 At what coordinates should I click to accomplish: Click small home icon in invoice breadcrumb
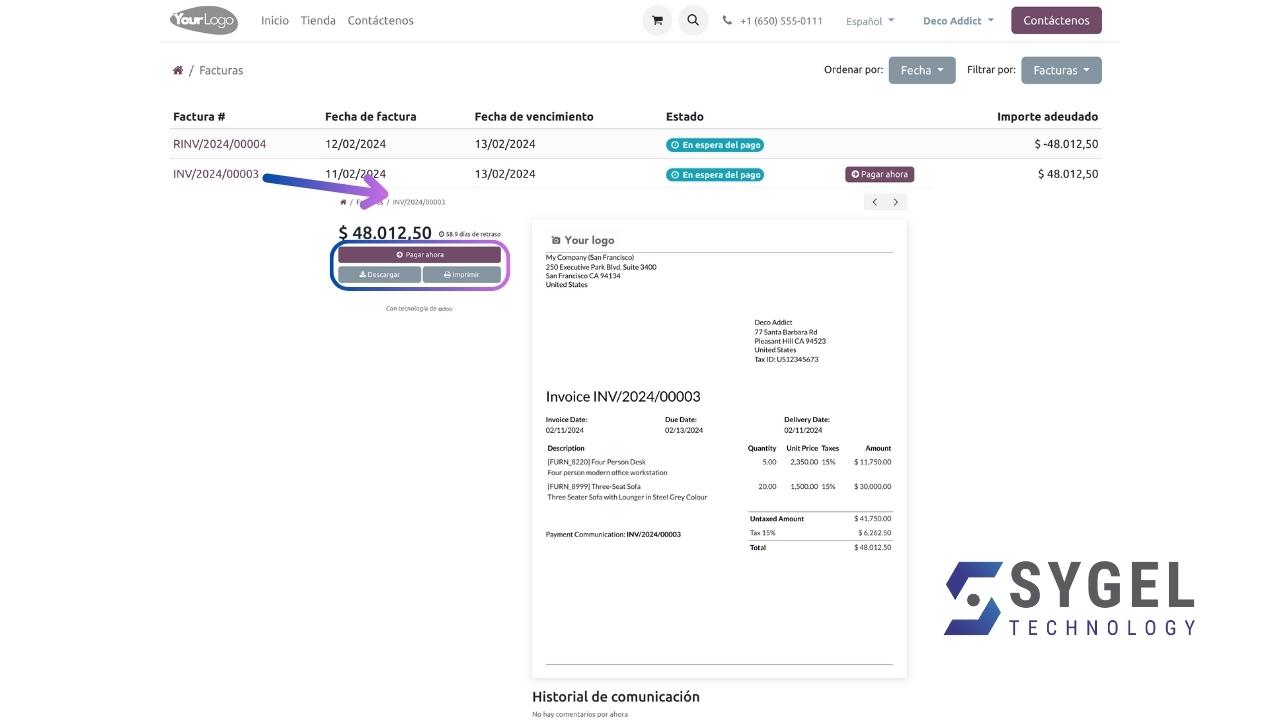click(343, 202)
